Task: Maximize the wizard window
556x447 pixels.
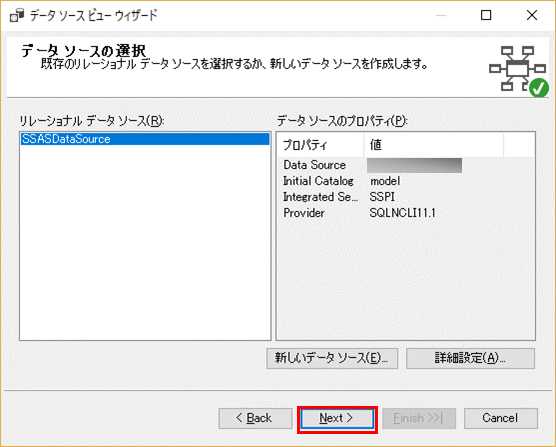Action: click(x=486, y=15)
